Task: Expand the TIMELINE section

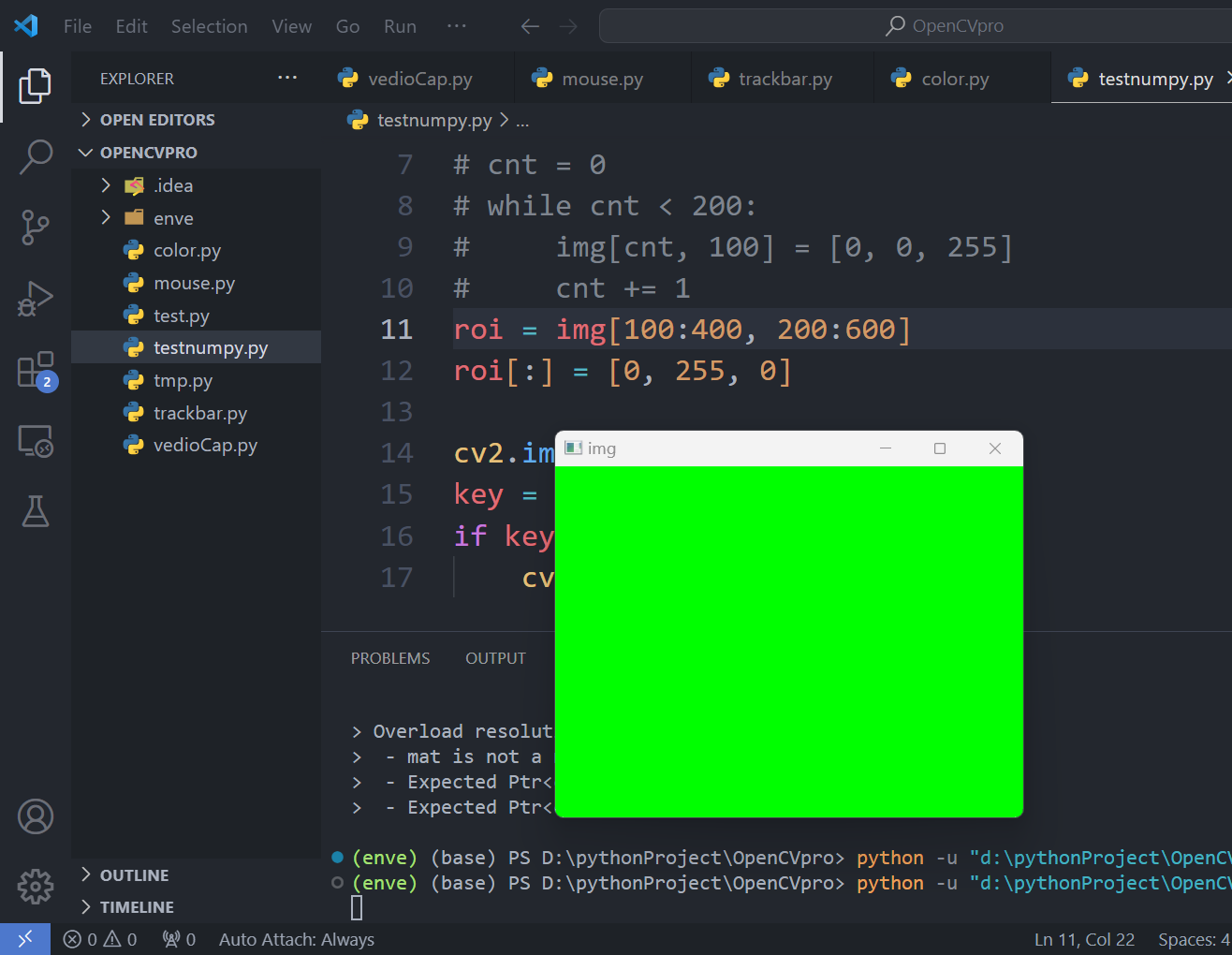Action: (196, 907)
